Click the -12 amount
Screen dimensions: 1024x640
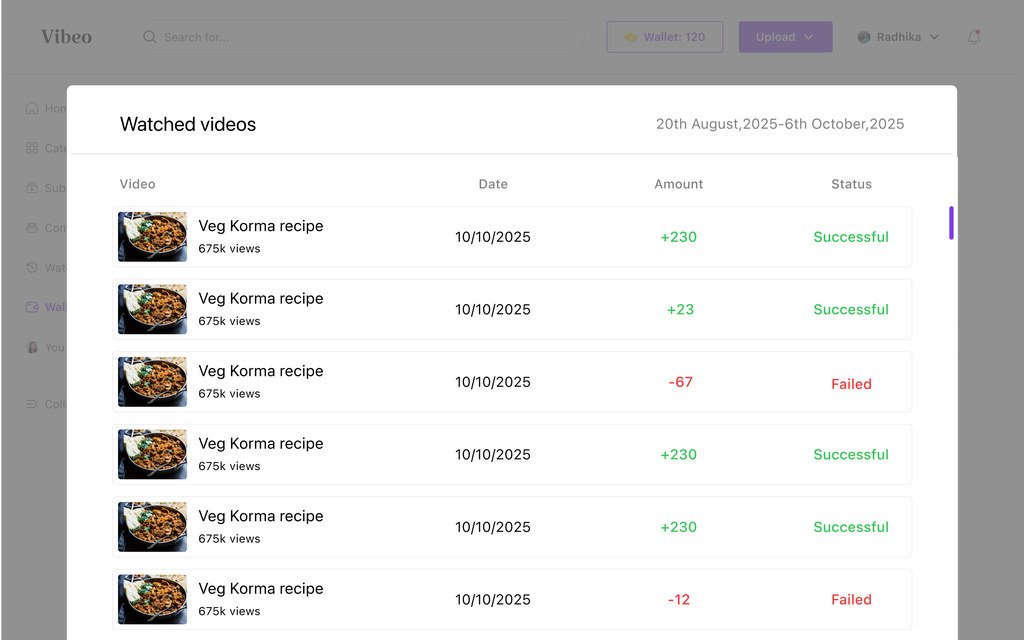click(x=679, y=600)
